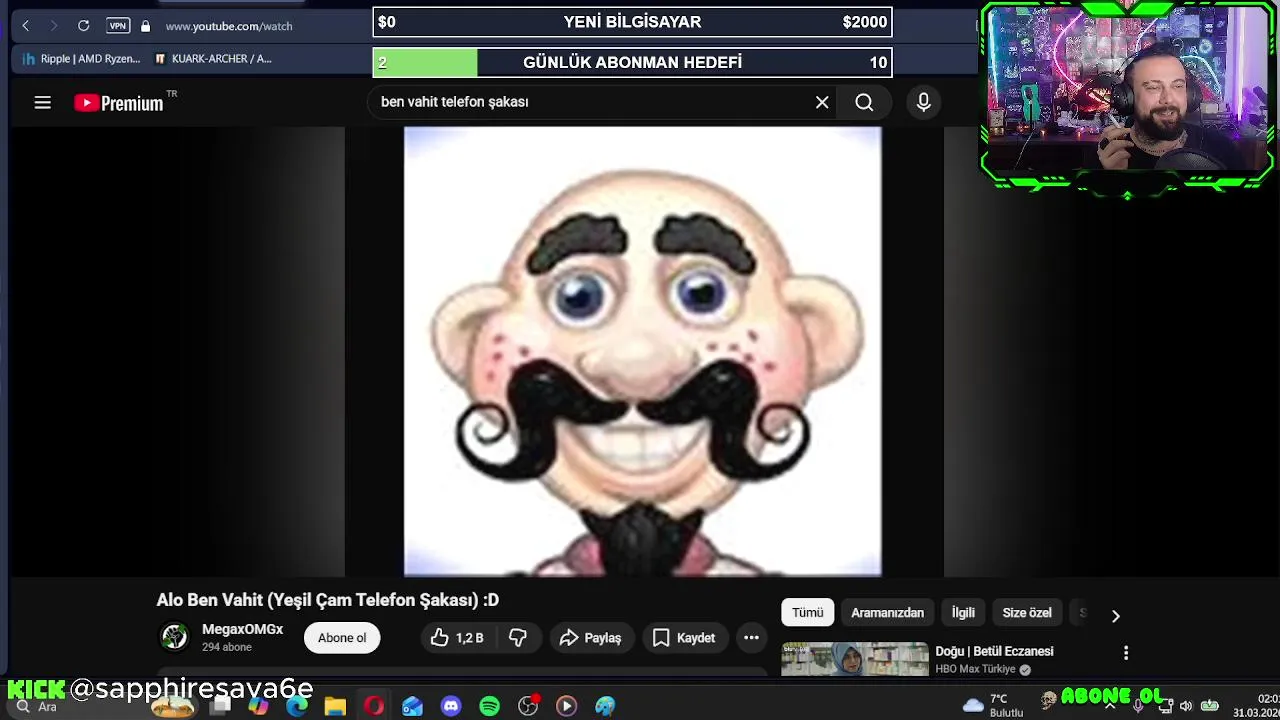Open File Explorer from taskbar
The height and width of the screenshot is (720, 1280).
click(x=335, y=706)
